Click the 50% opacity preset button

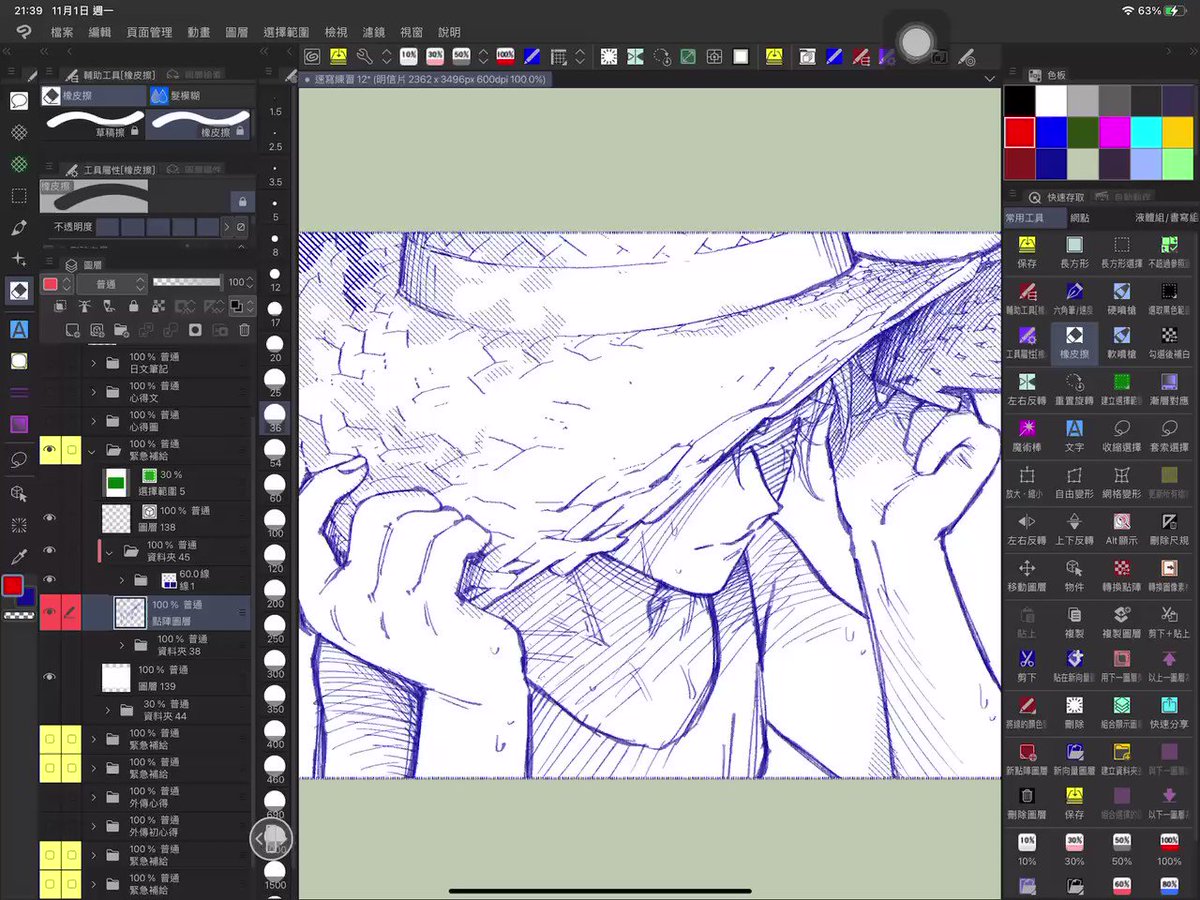tap(1121, 848)
